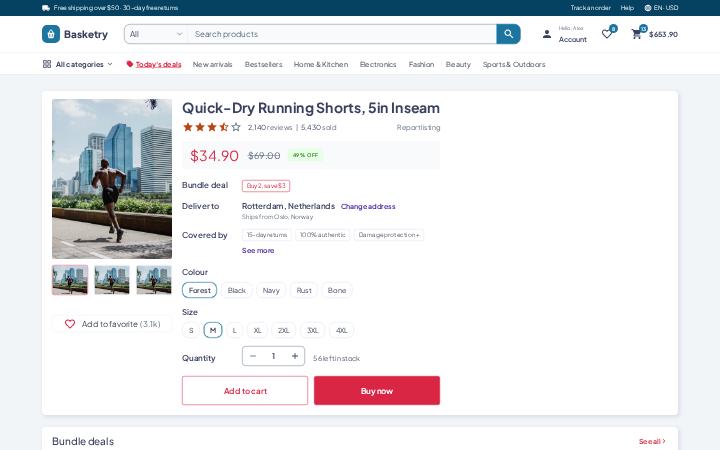Click the magnifier search button
The height and width of the screenshot is (450, 720).
coord(508,34)
